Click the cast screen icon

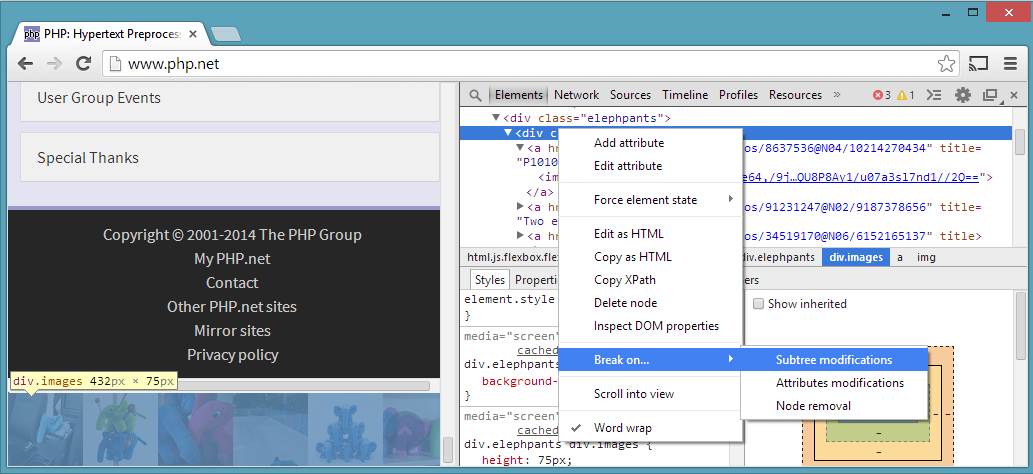[x=979, y=64]
